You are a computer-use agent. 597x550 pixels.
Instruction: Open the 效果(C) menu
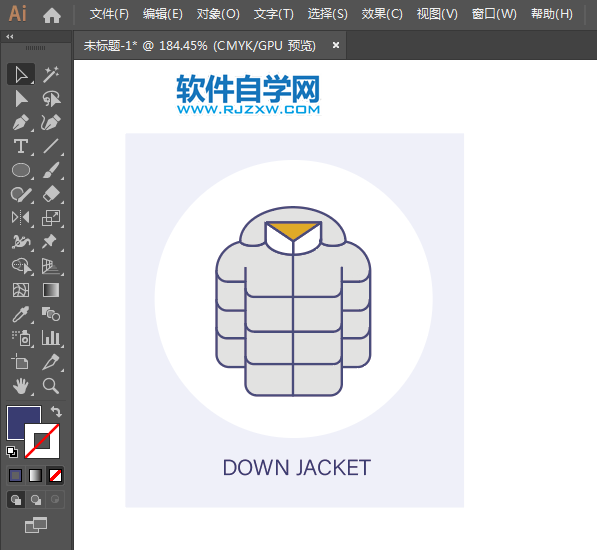[382, 14]
